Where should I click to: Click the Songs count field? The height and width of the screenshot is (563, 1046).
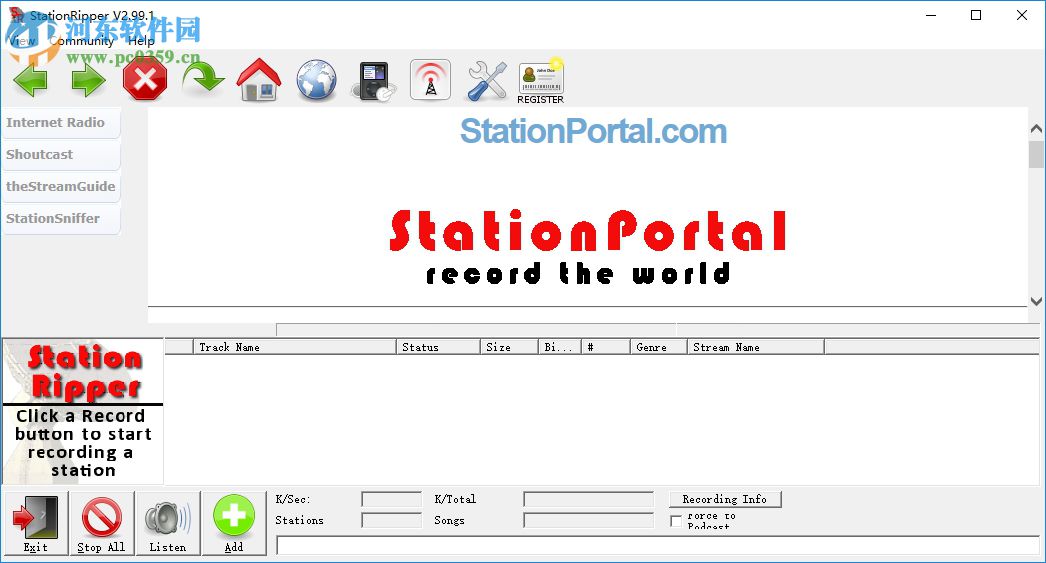pyautogui.click(x=588, y=520)
